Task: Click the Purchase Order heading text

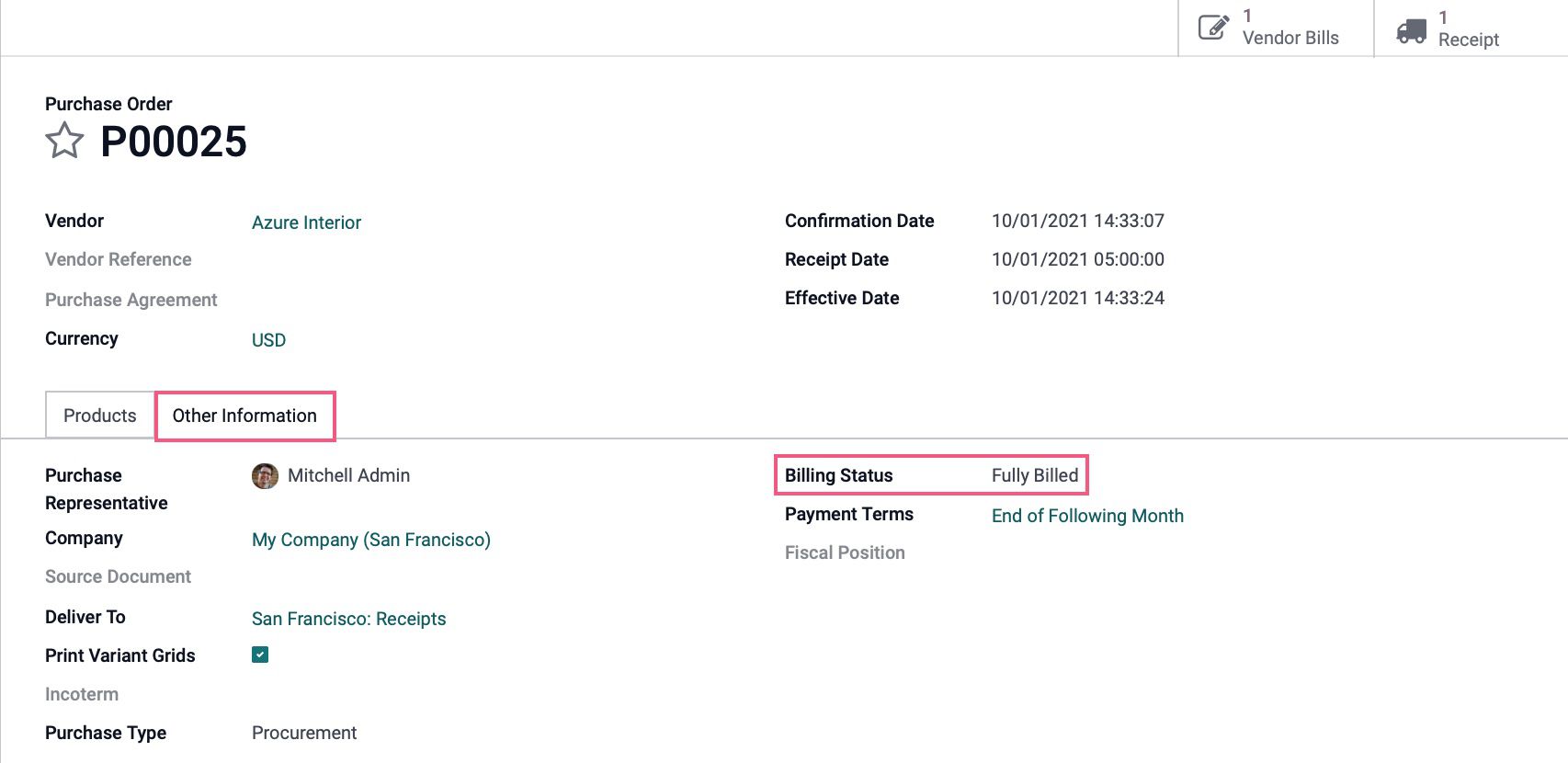Action: (x=108, y=104)
